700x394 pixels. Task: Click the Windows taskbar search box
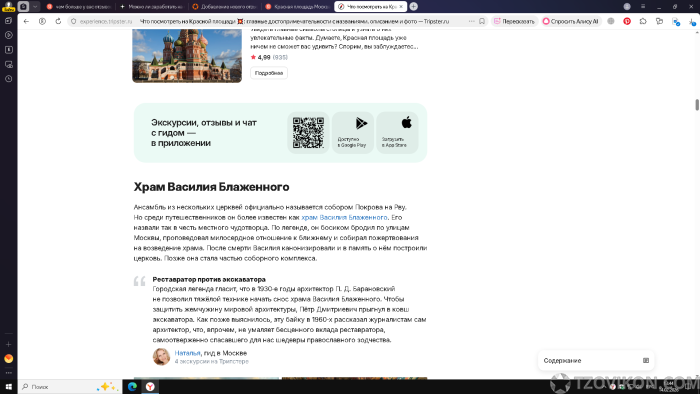[x=69, y=386]
